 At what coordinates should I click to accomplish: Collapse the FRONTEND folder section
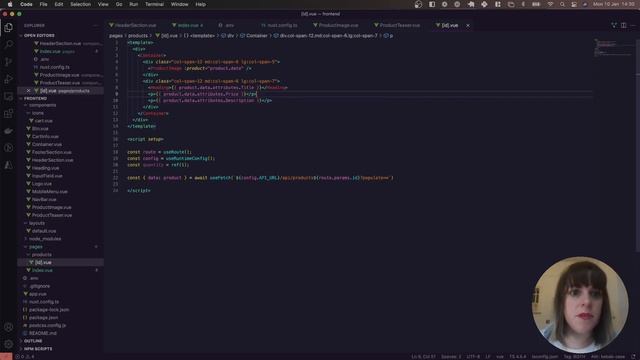(35, 98)
